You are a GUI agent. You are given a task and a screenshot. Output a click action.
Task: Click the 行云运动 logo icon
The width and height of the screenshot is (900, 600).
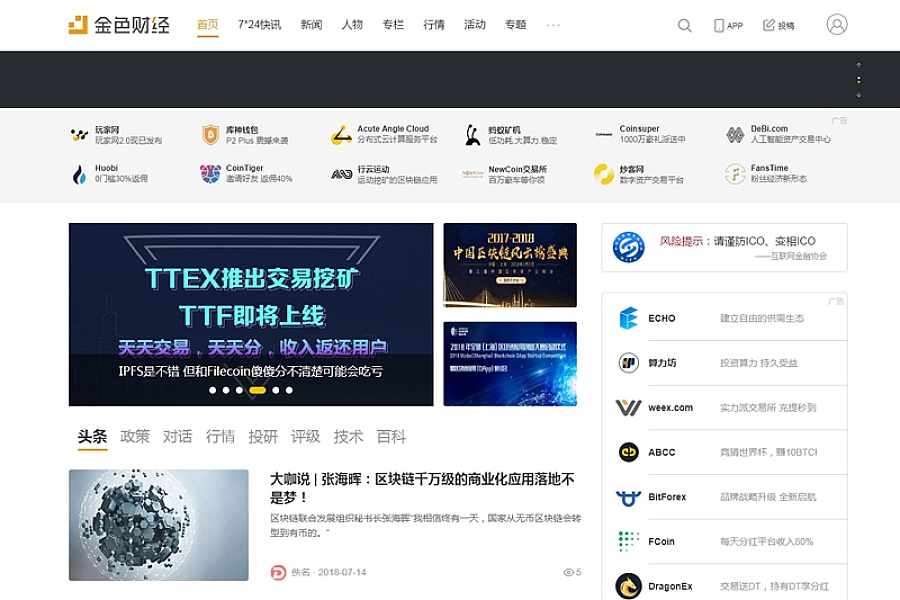(342, 174)
